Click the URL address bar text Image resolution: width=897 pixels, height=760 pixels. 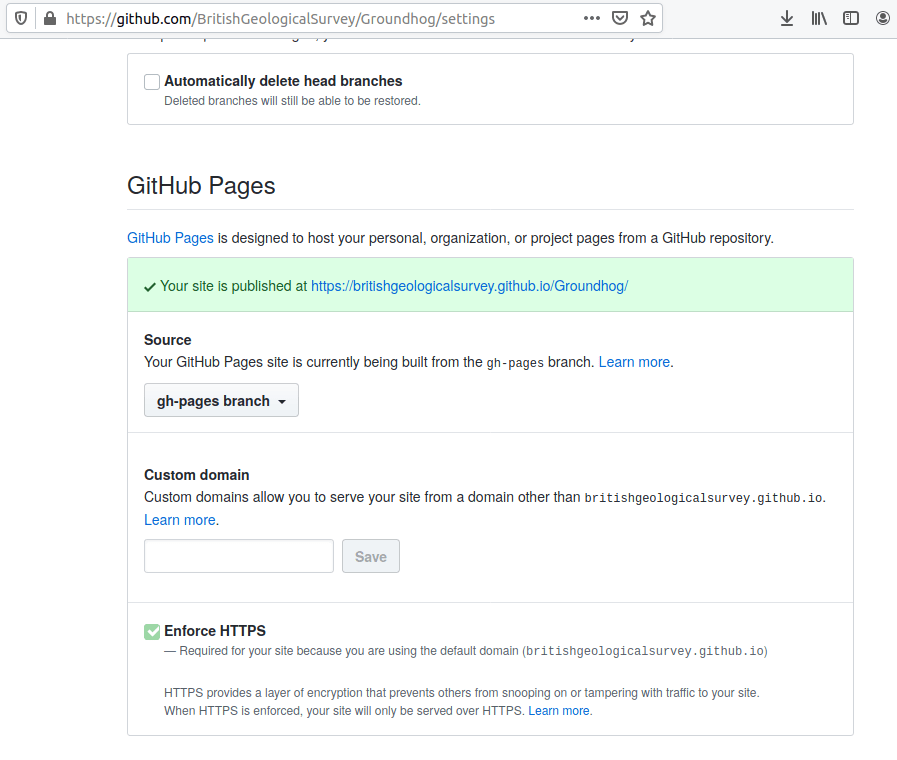[x=280, y=19]
